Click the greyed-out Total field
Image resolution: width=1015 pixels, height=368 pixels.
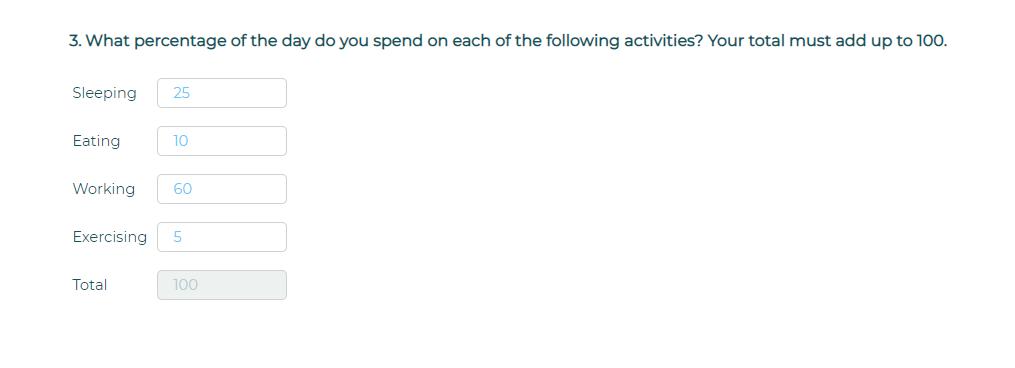point(222,284)
